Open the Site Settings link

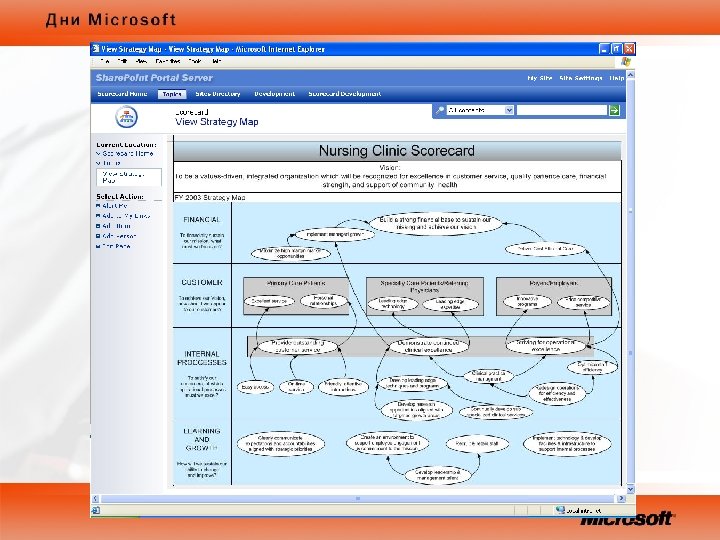tap(581, 78)
